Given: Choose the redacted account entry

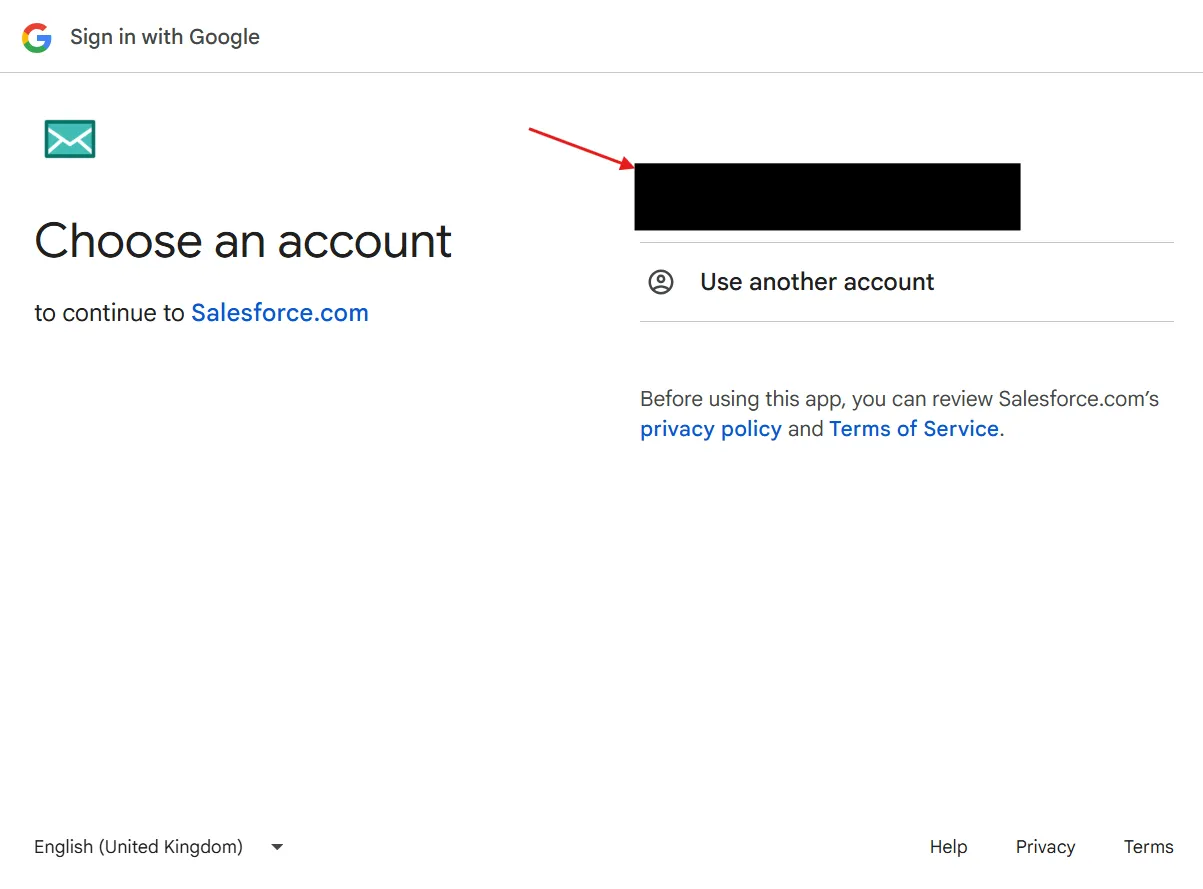Looking at the screenshot, I should point(827,197).
